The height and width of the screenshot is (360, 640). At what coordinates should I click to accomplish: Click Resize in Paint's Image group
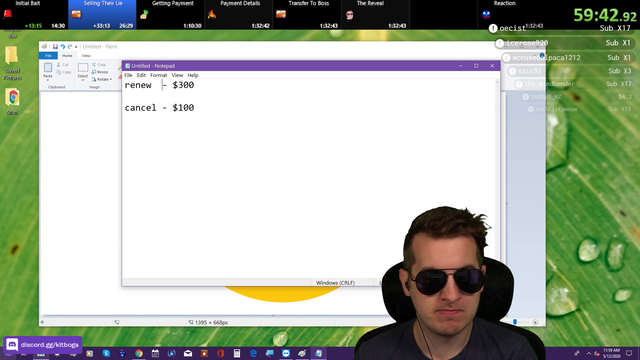[x=100, y=72]
